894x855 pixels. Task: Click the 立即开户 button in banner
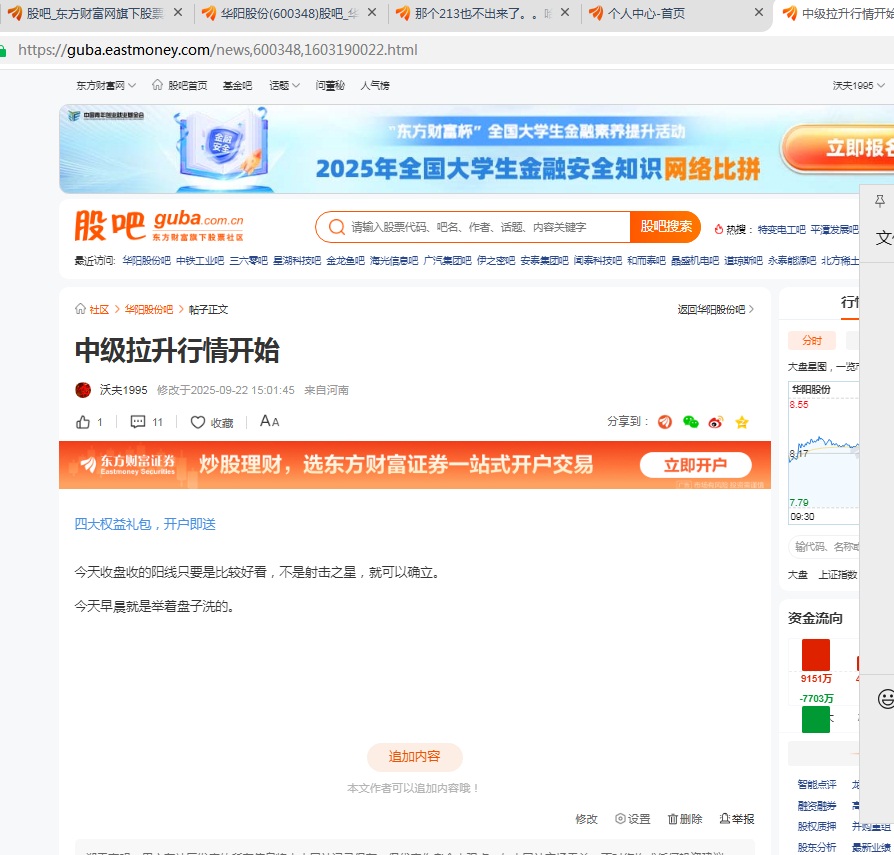695,465
